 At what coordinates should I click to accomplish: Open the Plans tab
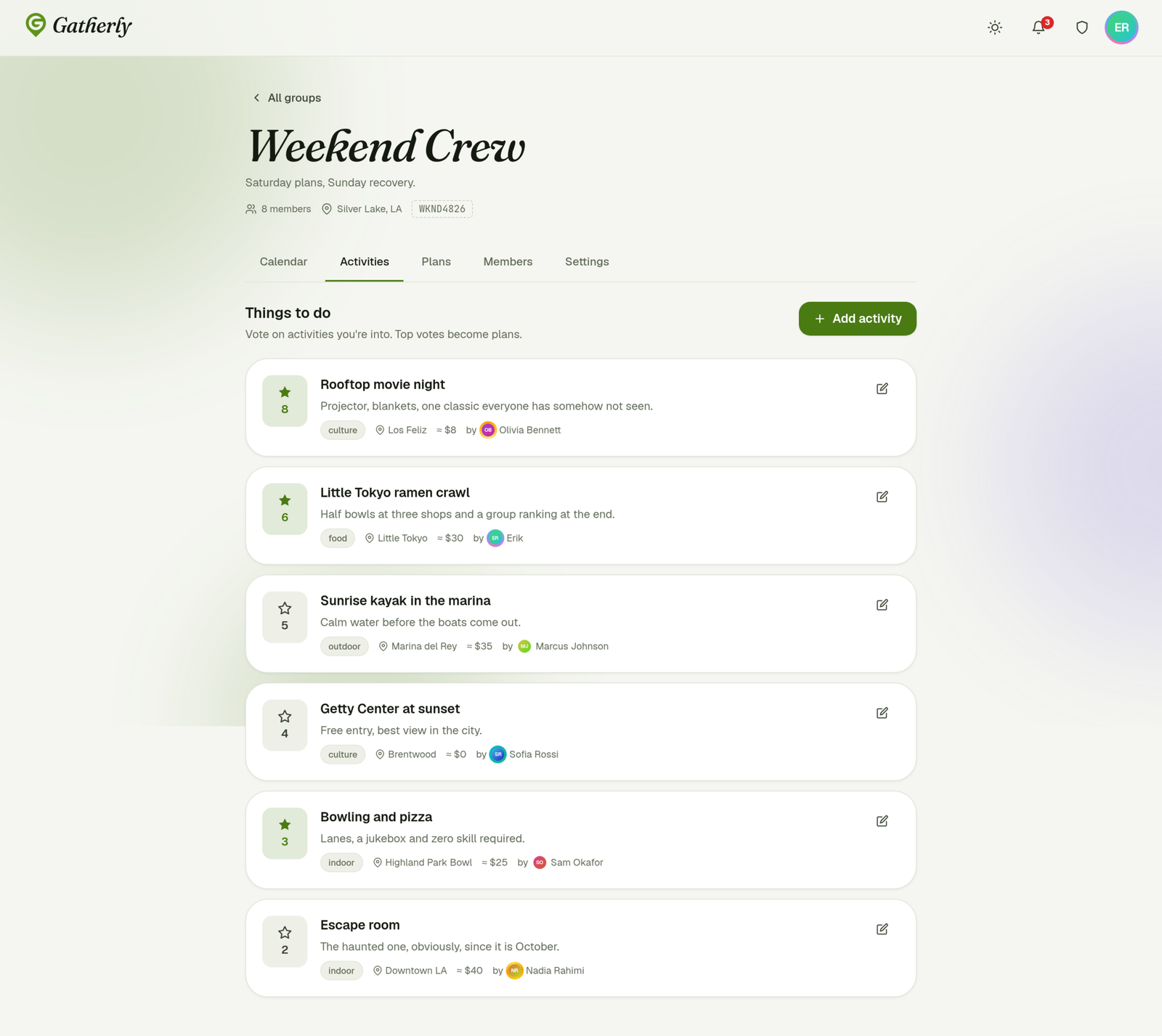coord(436,262)
